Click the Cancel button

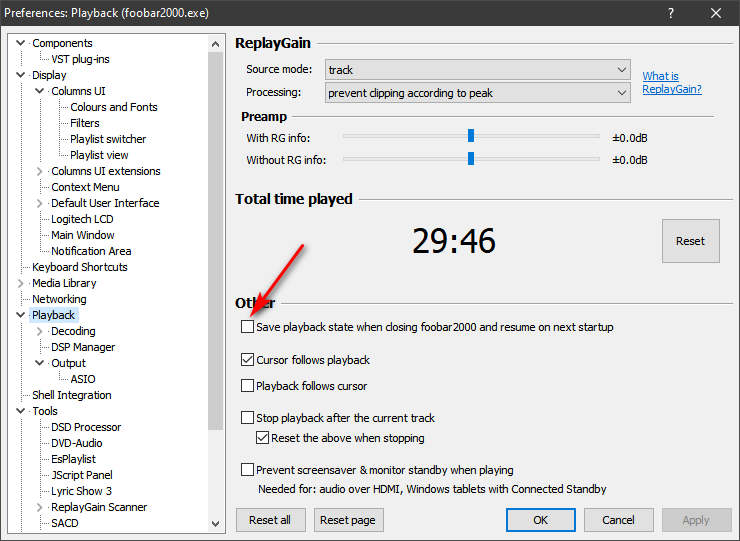pyautogui.click(x=619, y=520)
